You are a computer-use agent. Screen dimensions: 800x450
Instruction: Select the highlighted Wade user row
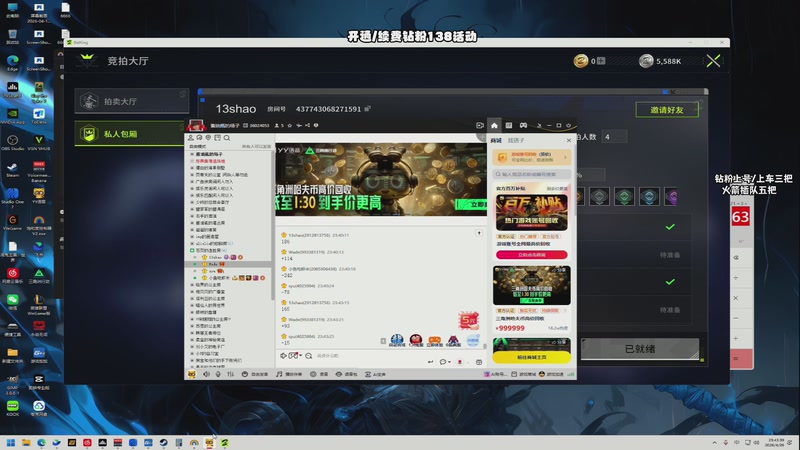[x=229, y=264]
